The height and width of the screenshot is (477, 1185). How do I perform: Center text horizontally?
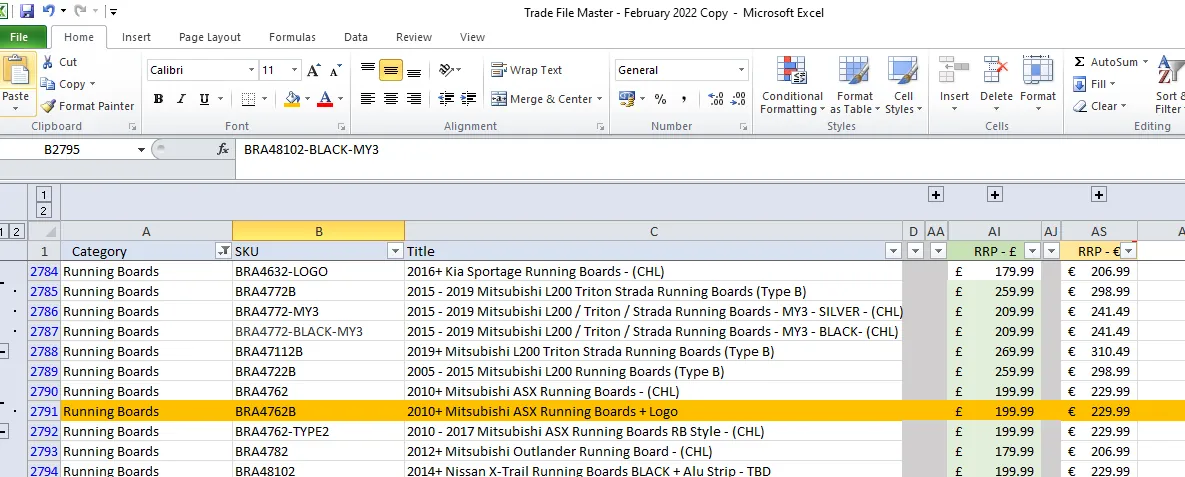tap(391, 99)
